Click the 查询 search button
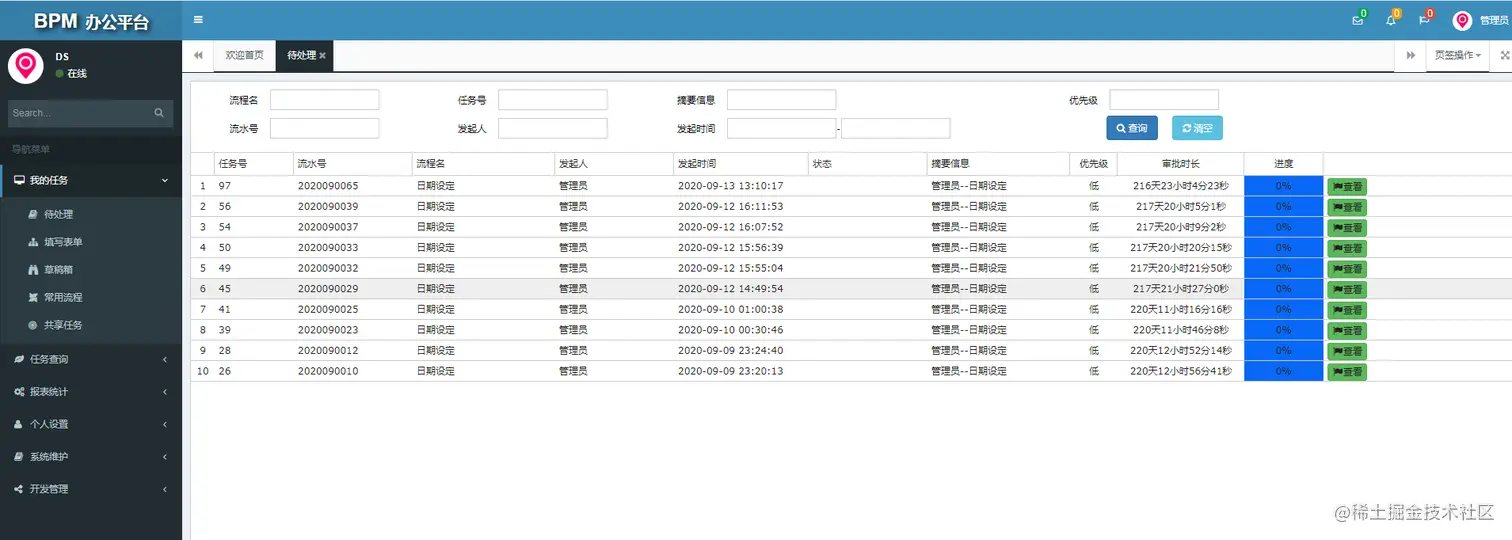 (x=1132, y=128)
